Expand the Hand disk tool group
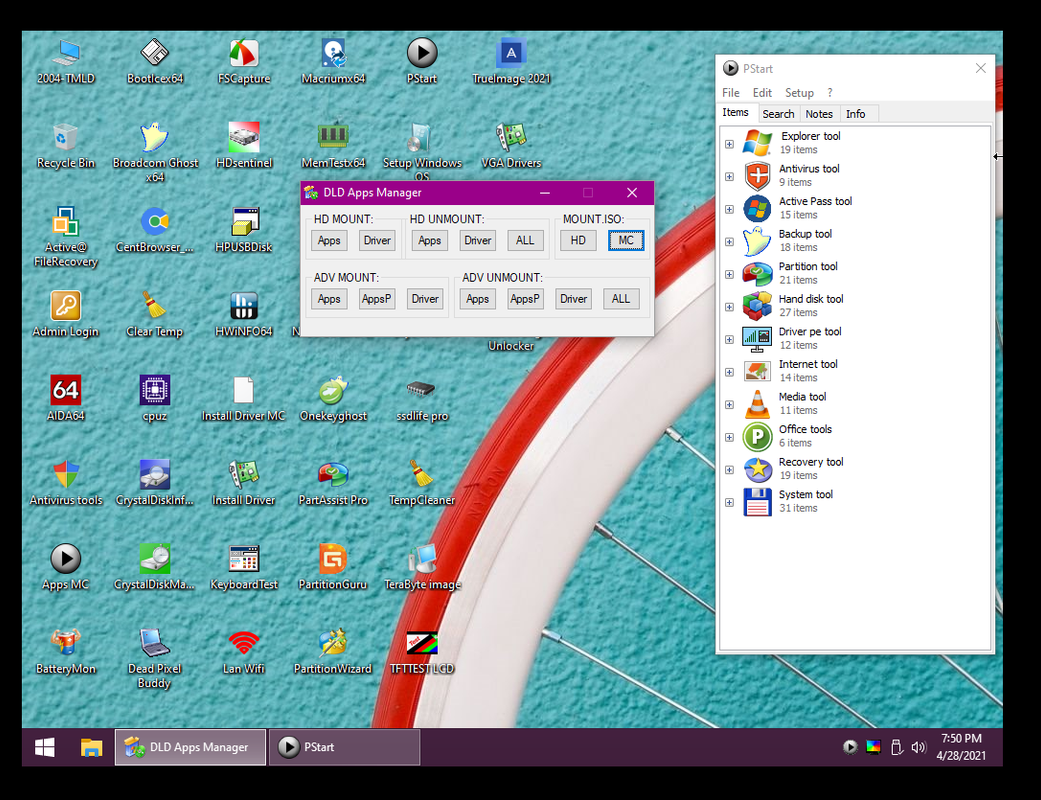The image size is (1041, 800). coord(729,307)
